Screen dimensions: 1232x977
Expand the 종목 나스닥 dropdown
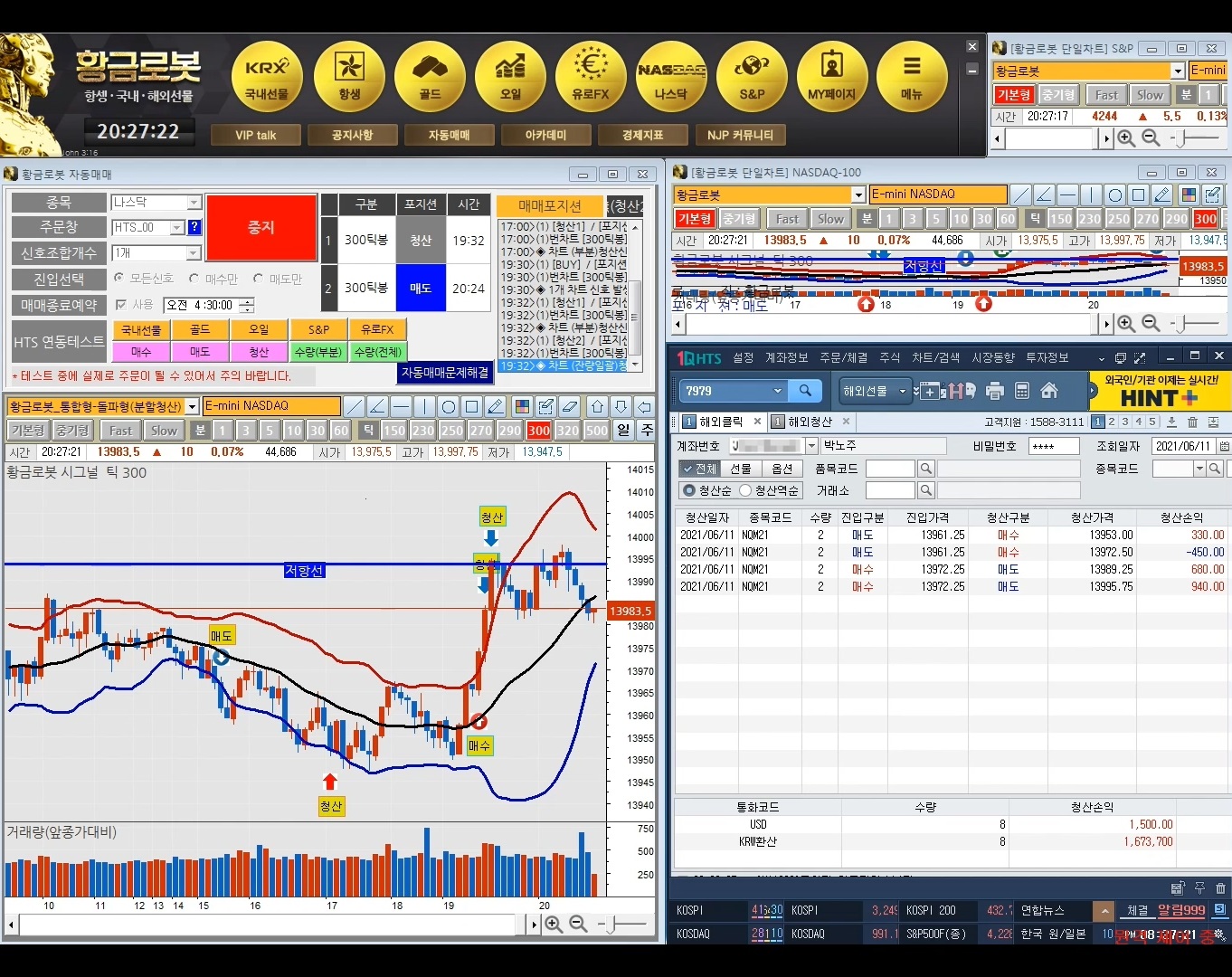pos(194,203)
